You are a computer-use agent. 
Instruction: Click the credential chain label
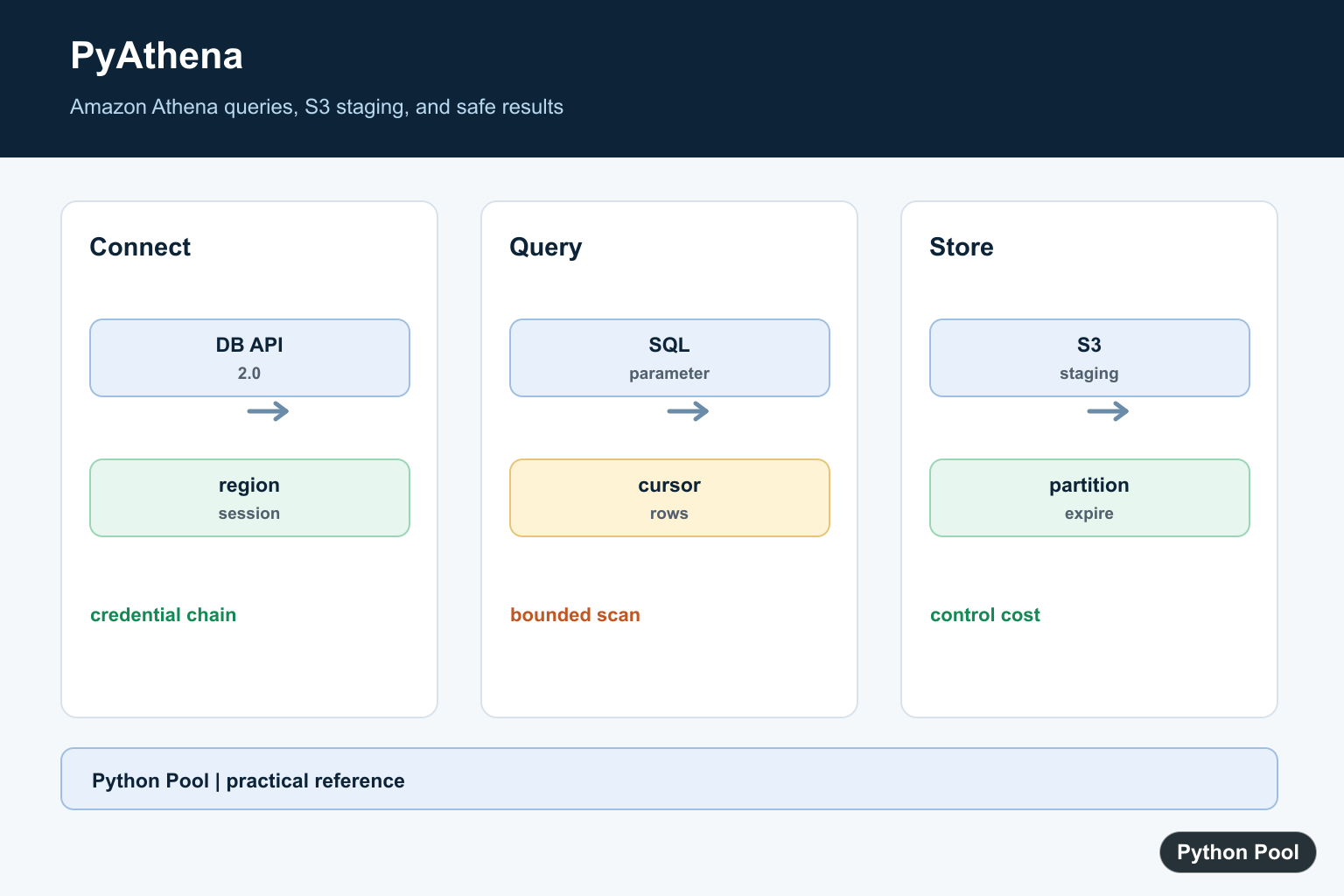tap(164, 615)
